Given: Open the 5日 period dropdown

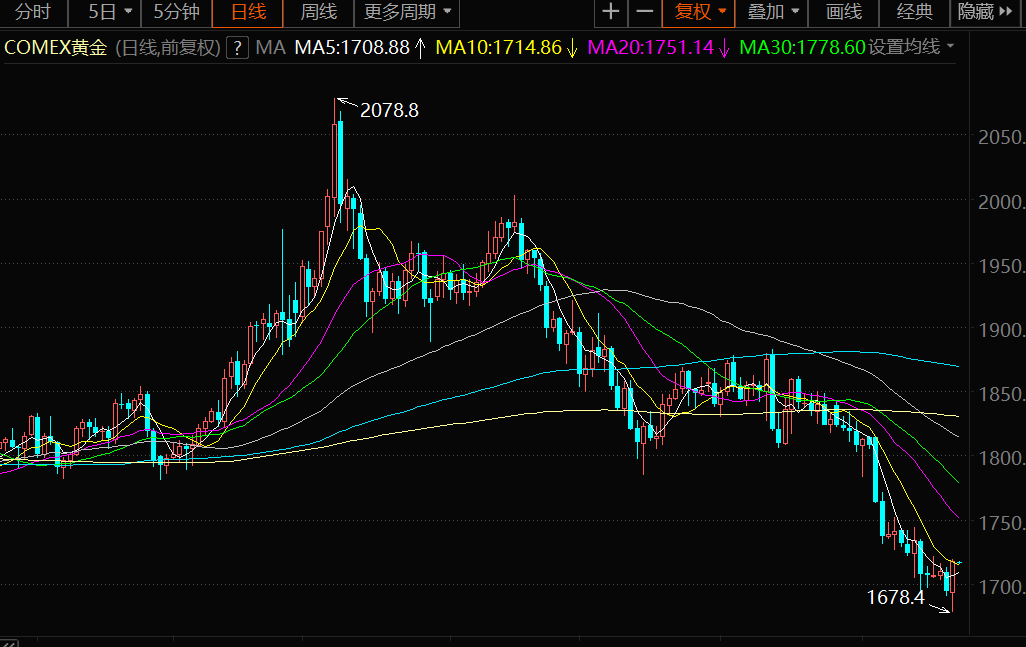Looking at the screenshot, I should (110, 13).
